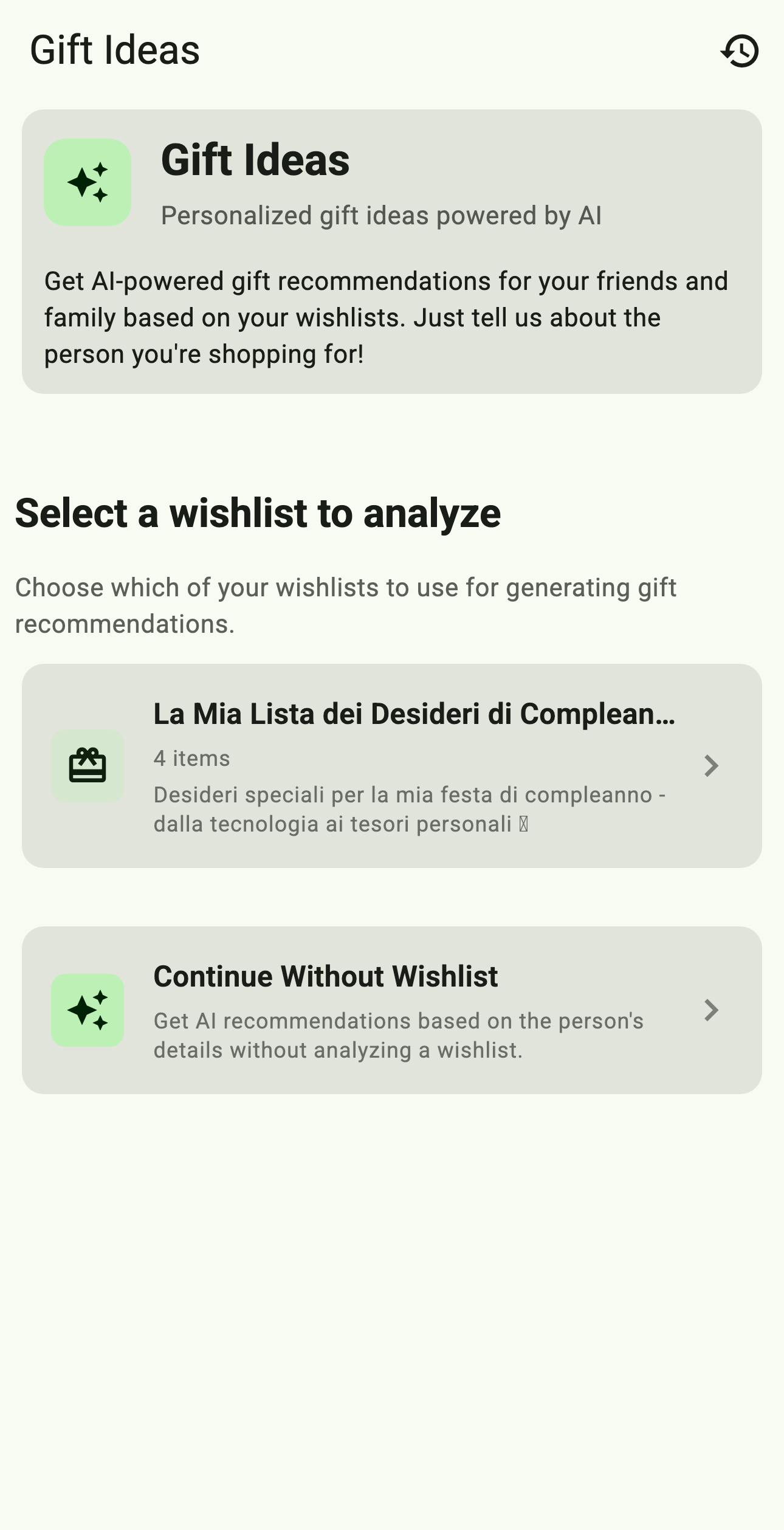Open Continue Without Wishlist chevron arrow
784x1530 pixels.
click(711, 1010)
